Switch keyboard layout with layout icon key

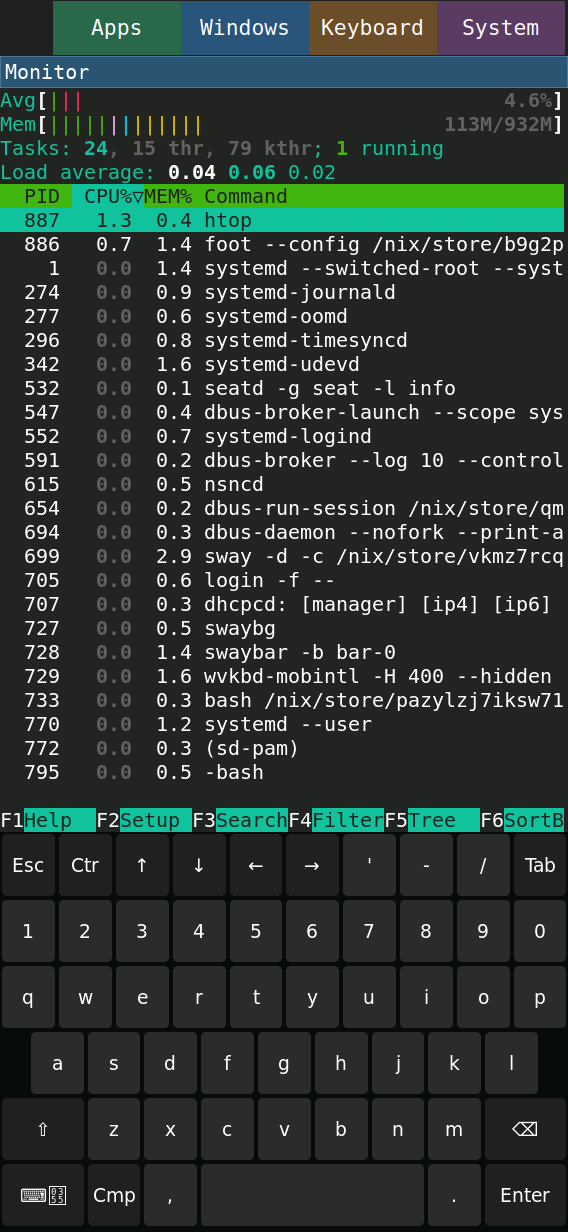click(x=42, y=1195)
